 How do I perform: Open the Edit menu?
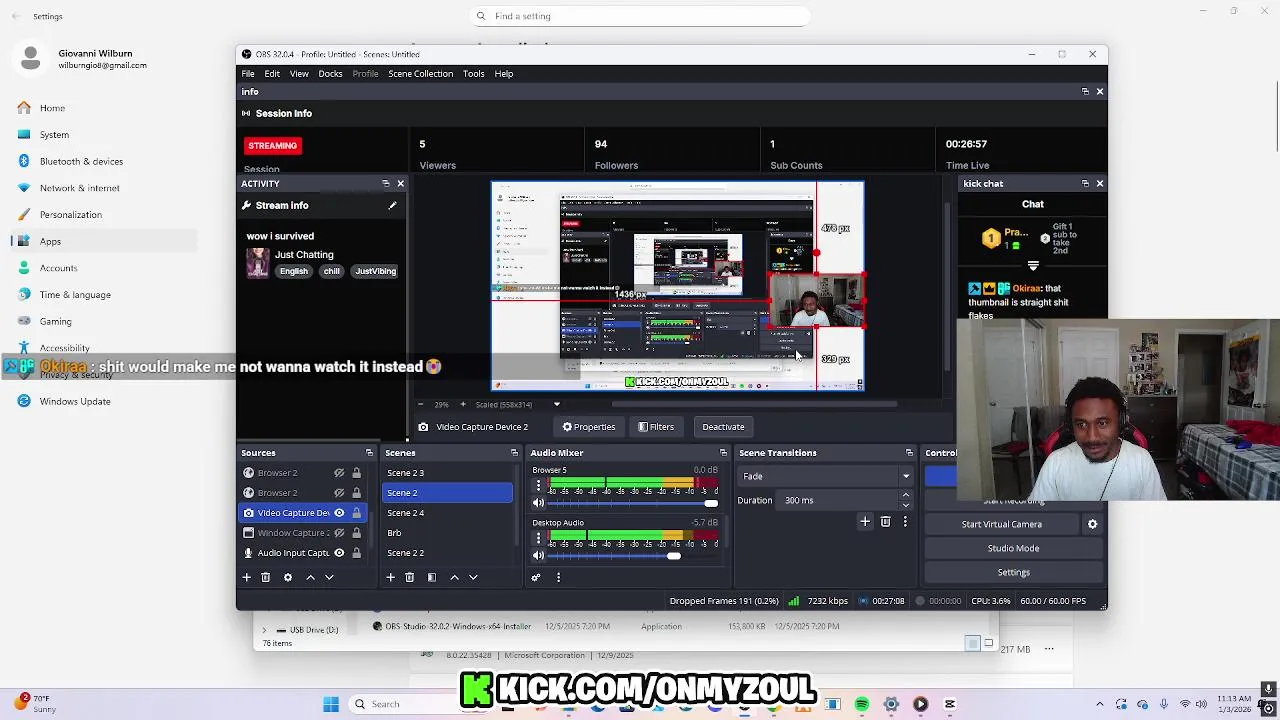pyautogui.click(x=272, y=74)
